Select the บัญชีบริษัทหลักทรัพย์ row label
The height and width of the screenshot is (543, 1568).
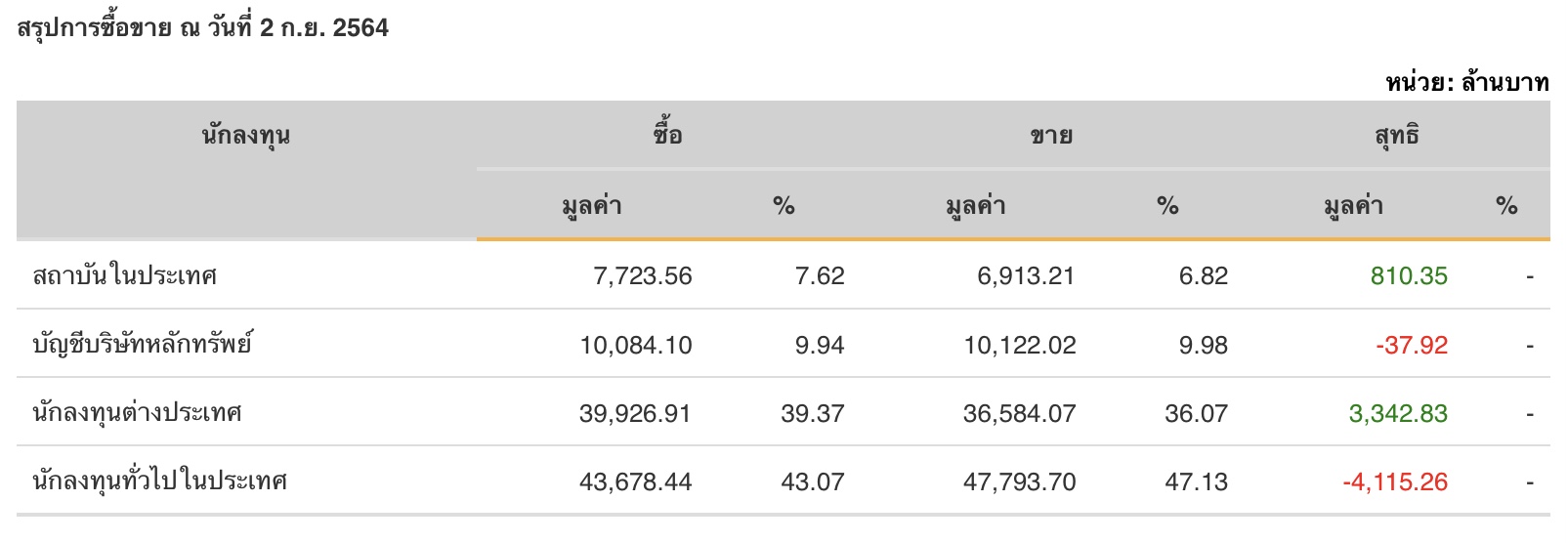pos(142,344)
